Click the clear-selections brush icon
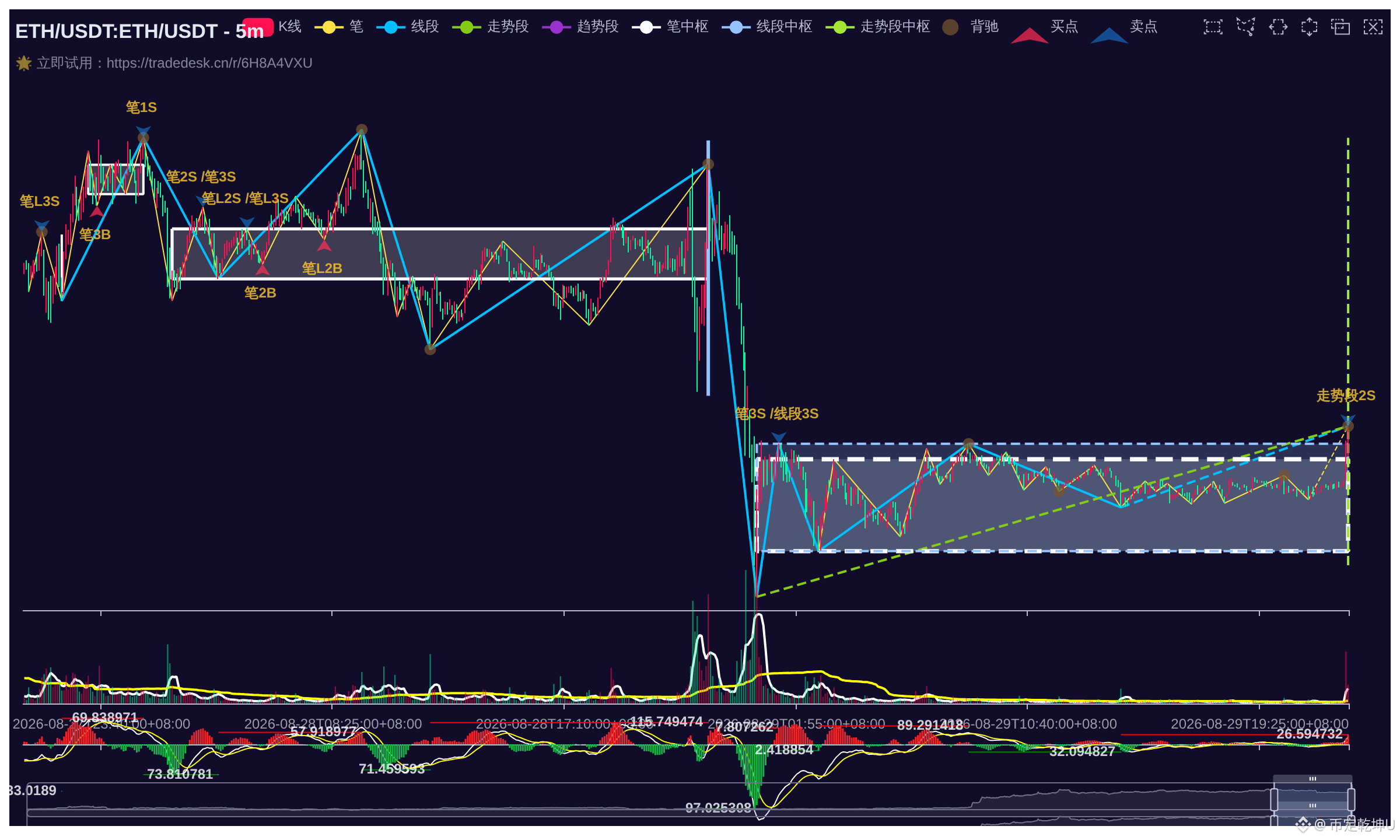Image resolution: width=1400 pixels, height=840 pixels. click(x=1373, y=27)
